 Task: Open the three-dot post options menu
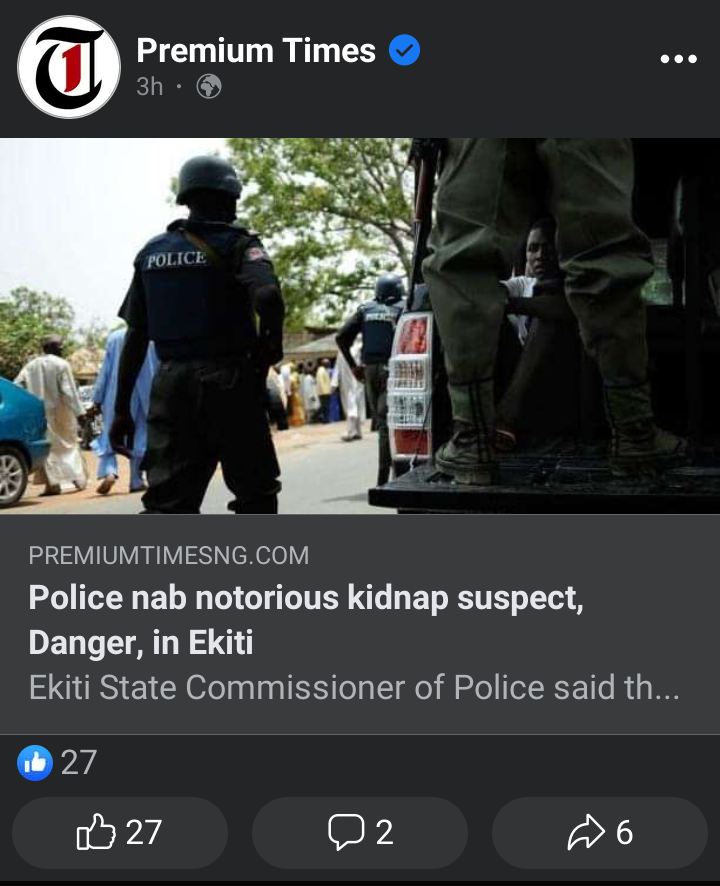(678, 59)
